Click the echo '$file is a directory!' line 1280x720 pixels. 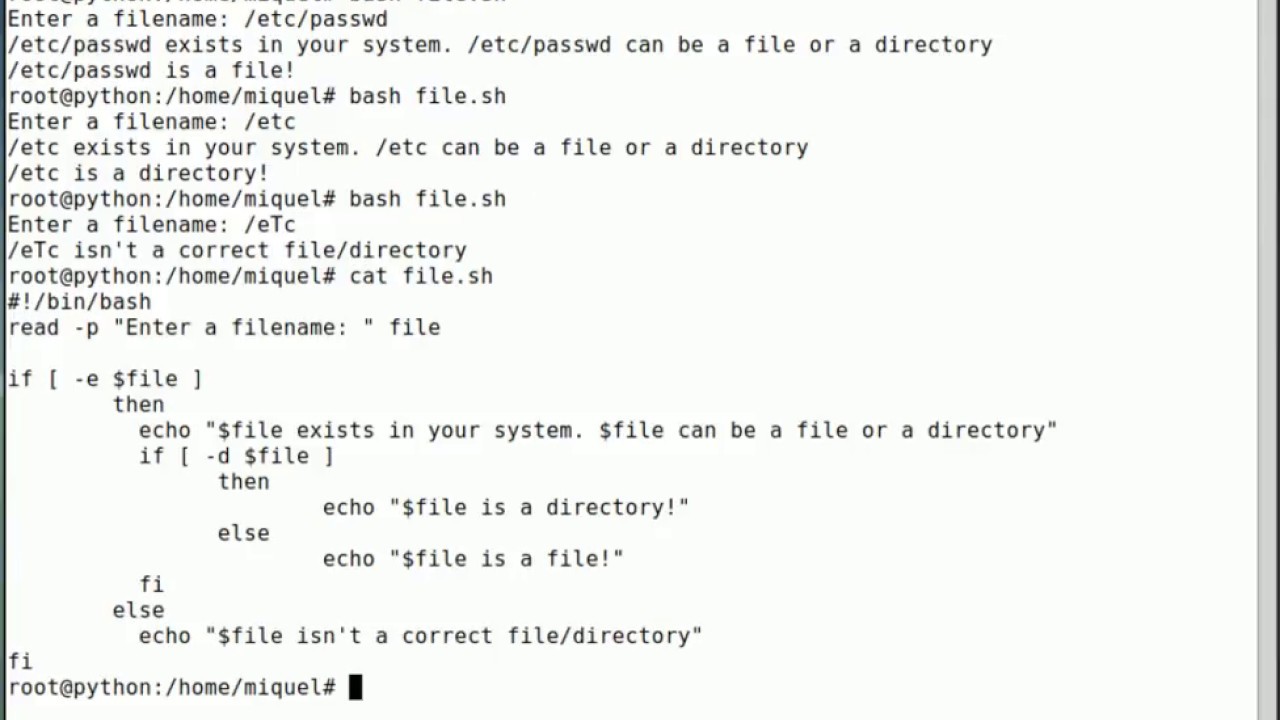[506, 507]
